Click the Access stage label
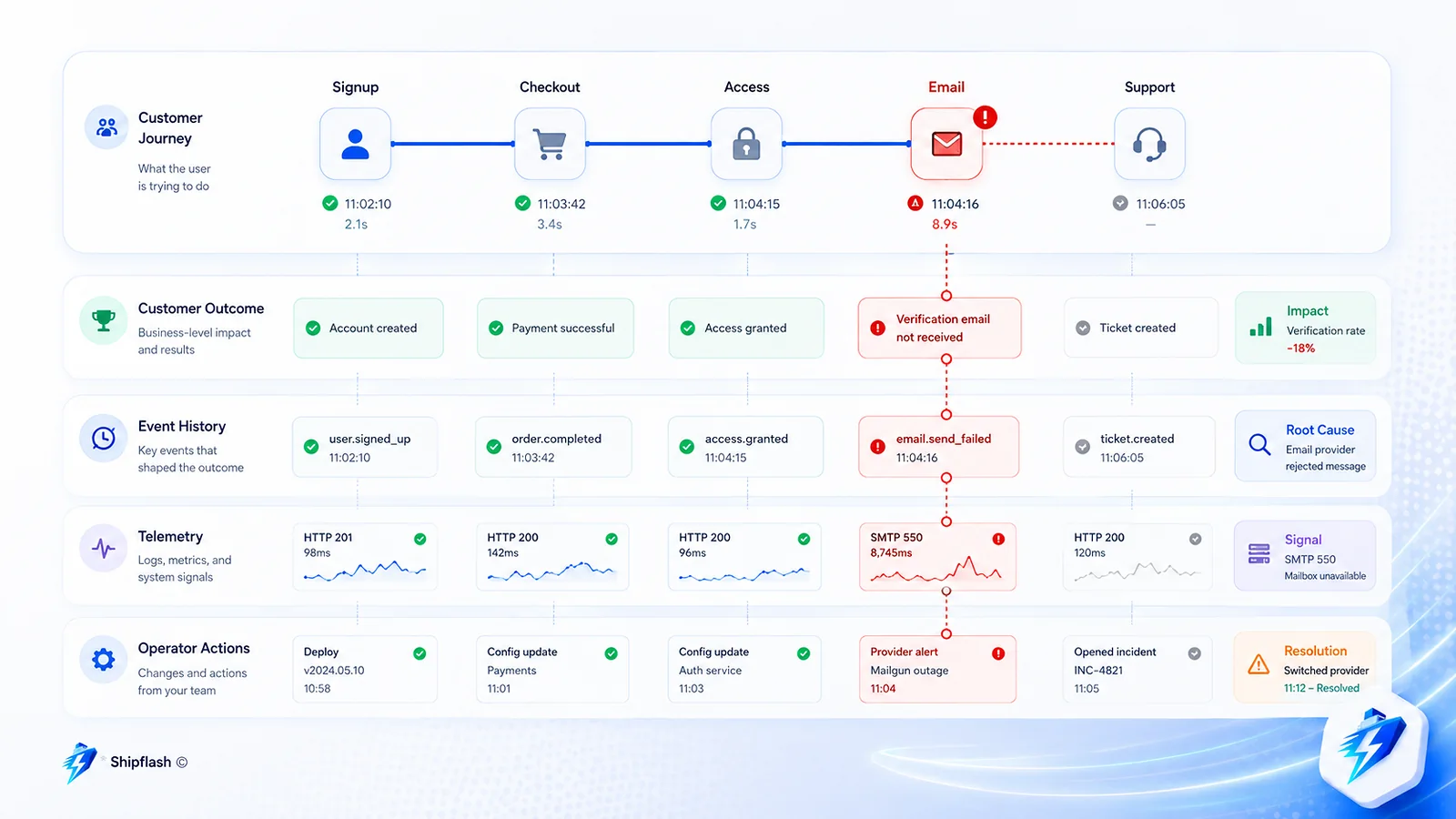Viewport: 1456px width, 819px height. click(x=746, y=87)
